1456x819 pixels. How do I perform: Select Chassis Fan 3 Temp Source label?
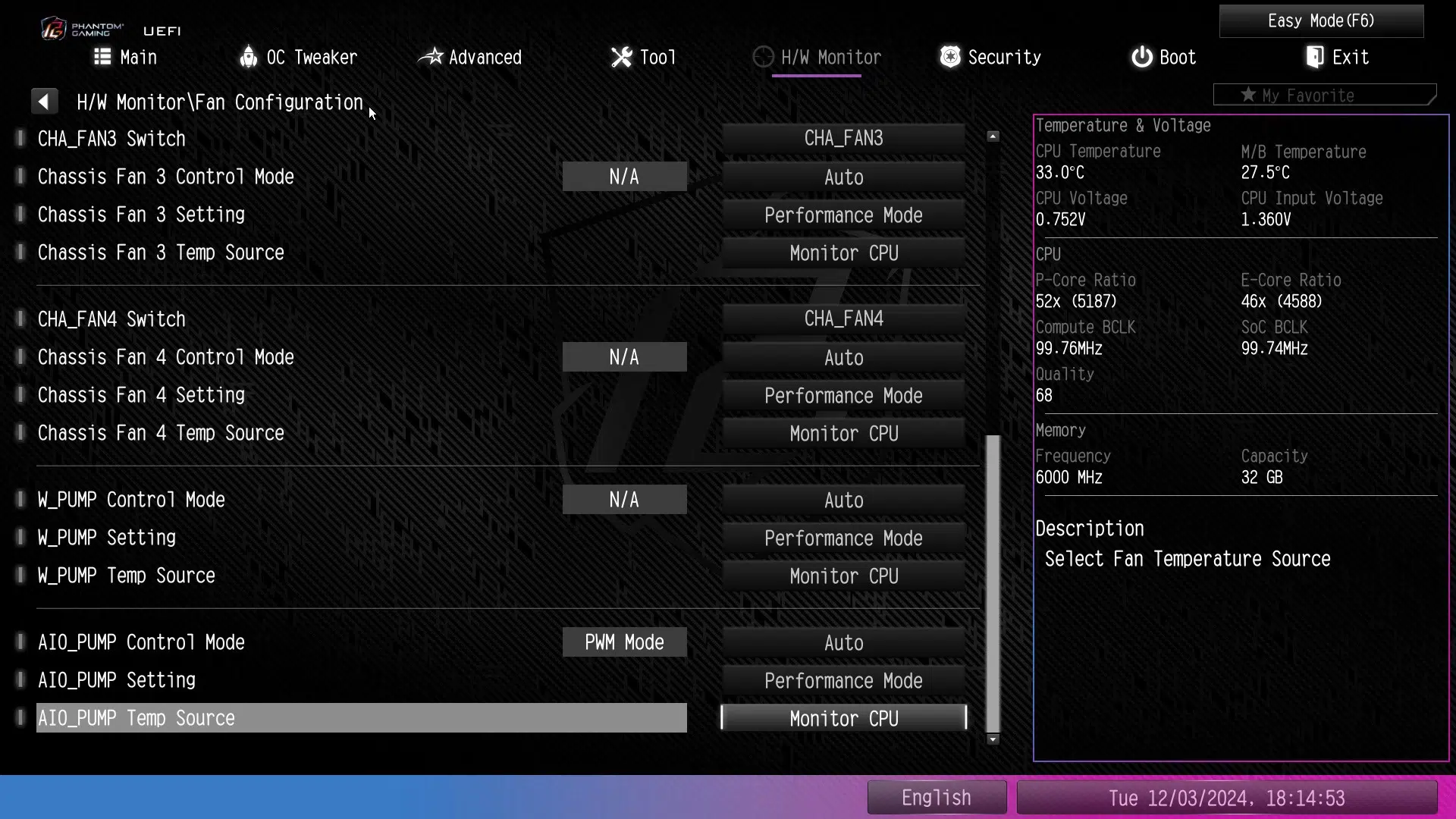161,253
